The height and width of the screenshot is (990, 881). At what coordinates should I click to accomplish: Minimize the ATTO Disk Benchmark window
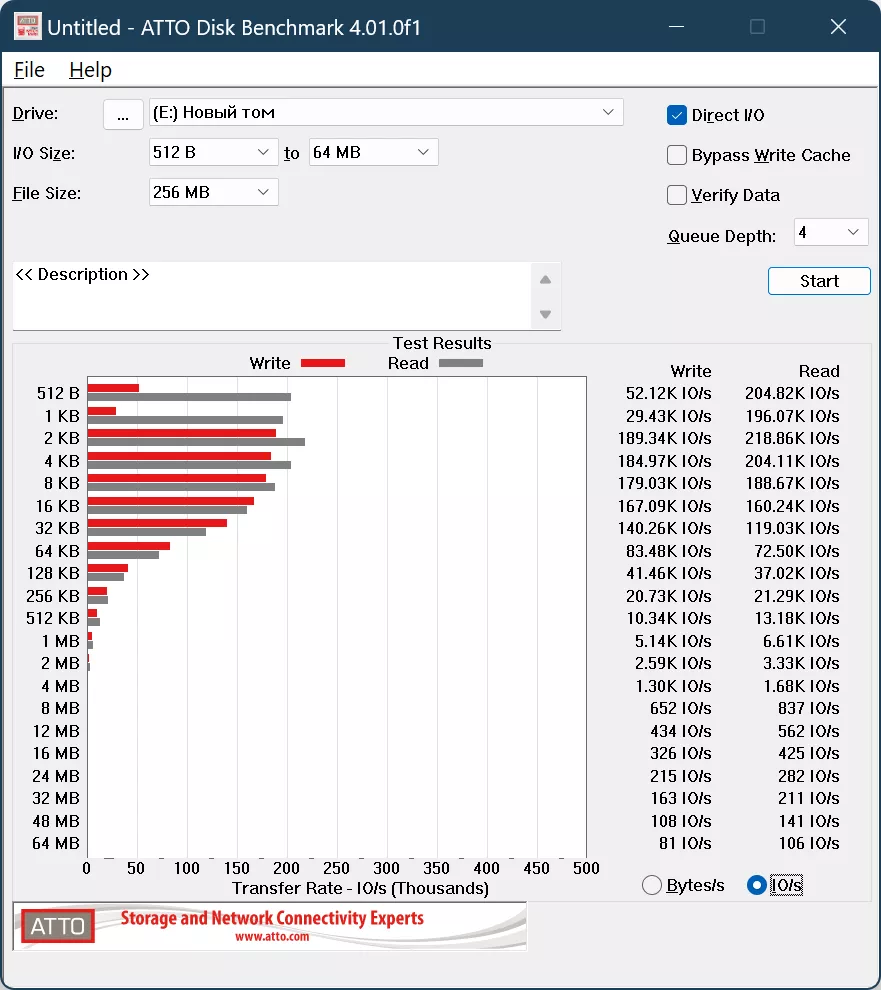tap(676, 27)
